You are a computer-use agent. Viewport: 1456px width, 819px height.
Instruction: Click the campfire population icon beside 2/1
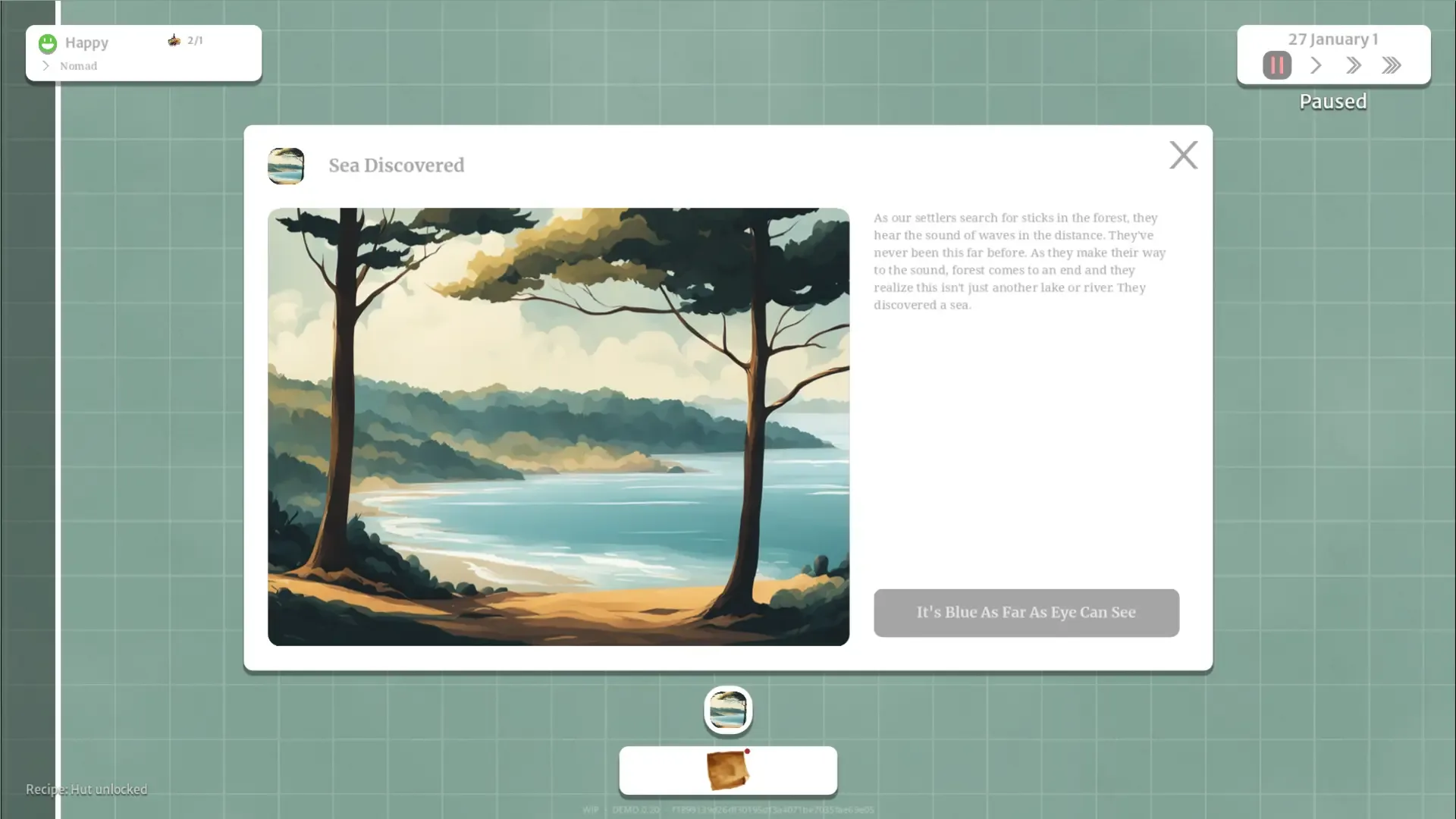pos(174,40)
